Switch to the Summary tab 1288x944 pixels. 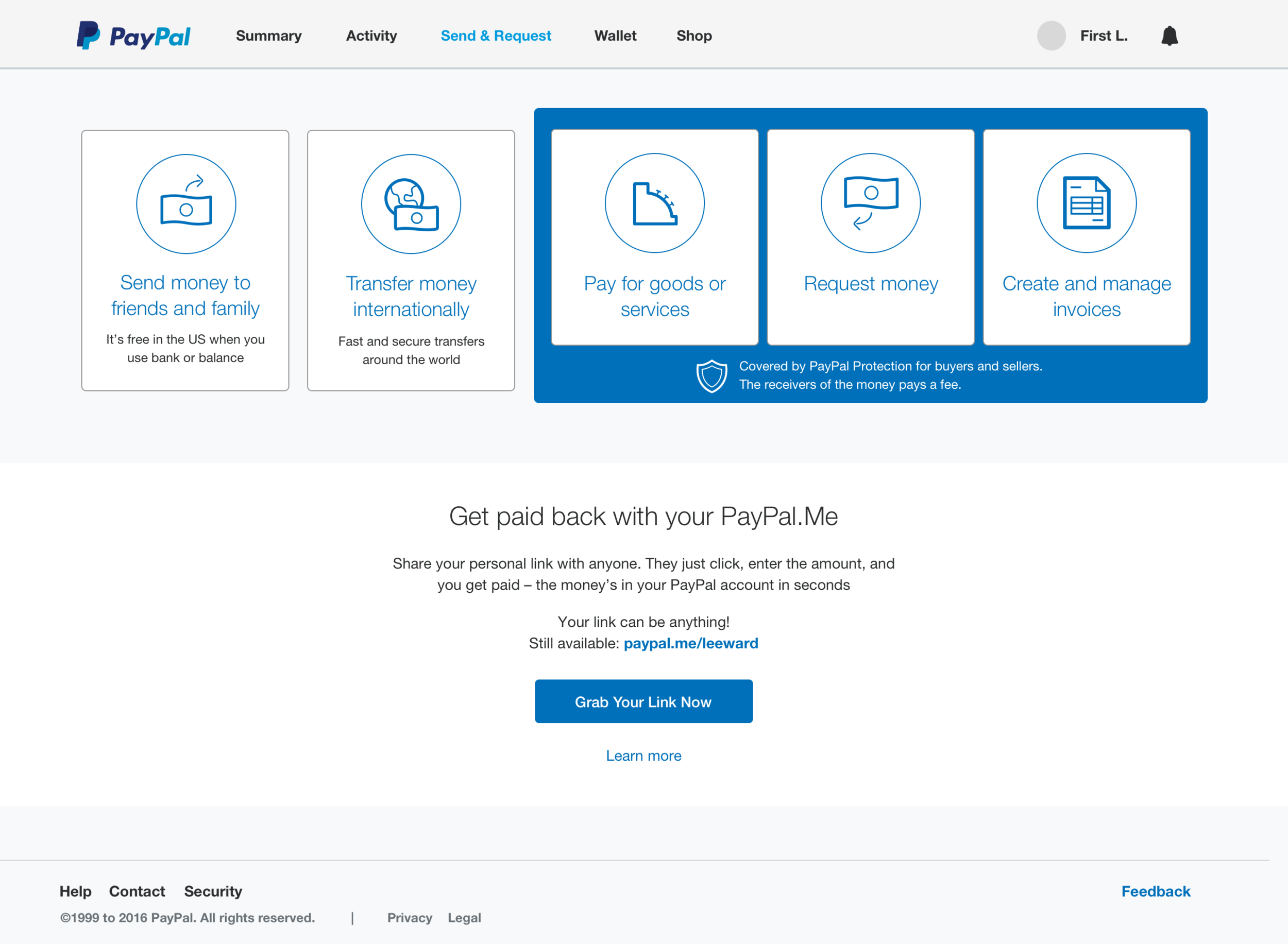(269, 36)
